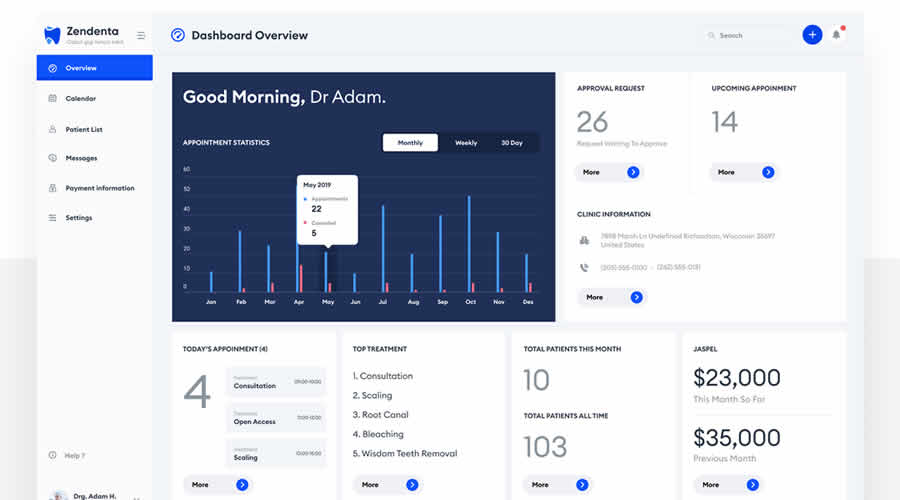Screen dimensions: 900x500
Task: Expand the Drg. Adam H. profile menu
Action: pyautogui.click(x=136, y=496)
